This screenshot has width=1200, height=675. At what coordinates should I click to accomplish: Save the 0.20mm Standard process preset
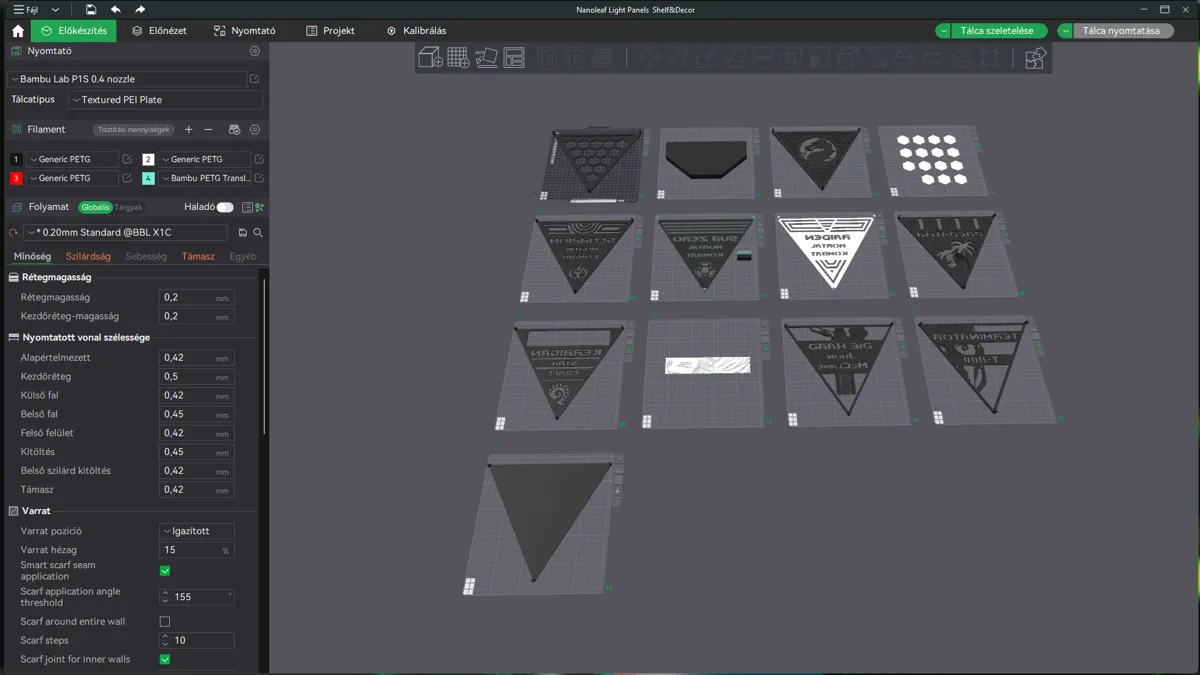tap(243, 232)
